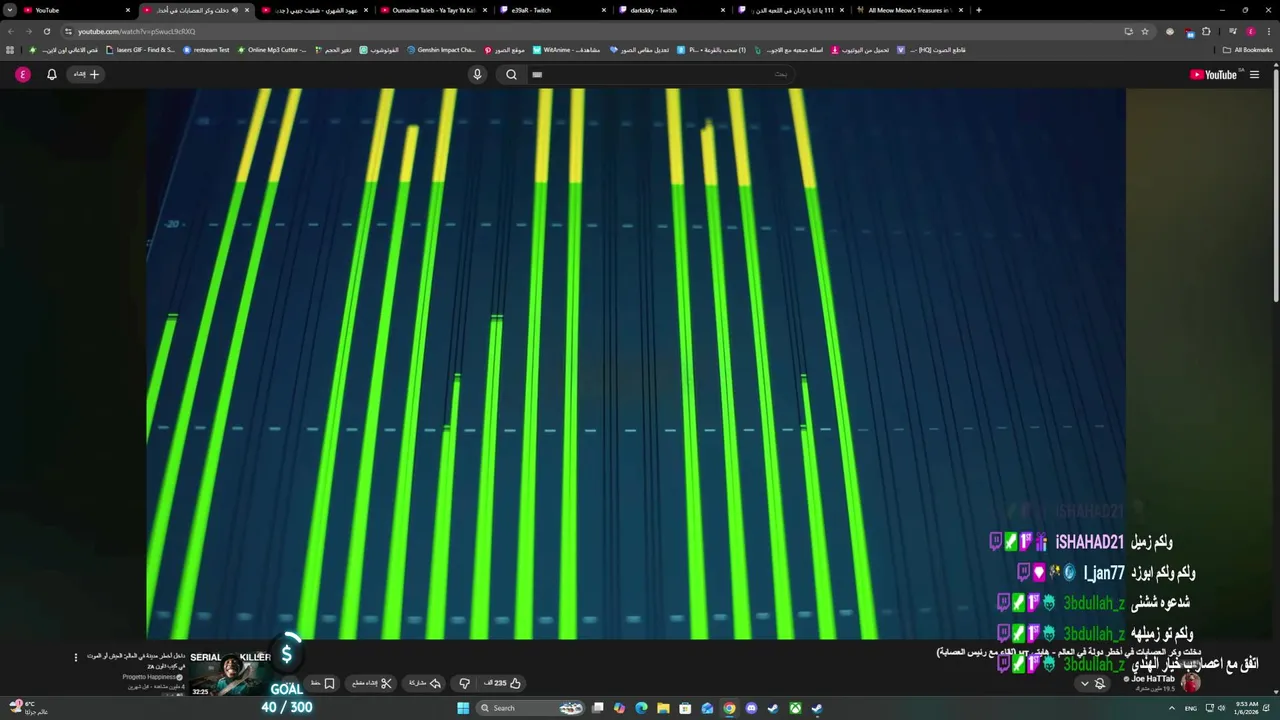
Task: Click the Create video plus button
Action: (x=87, y=74)
